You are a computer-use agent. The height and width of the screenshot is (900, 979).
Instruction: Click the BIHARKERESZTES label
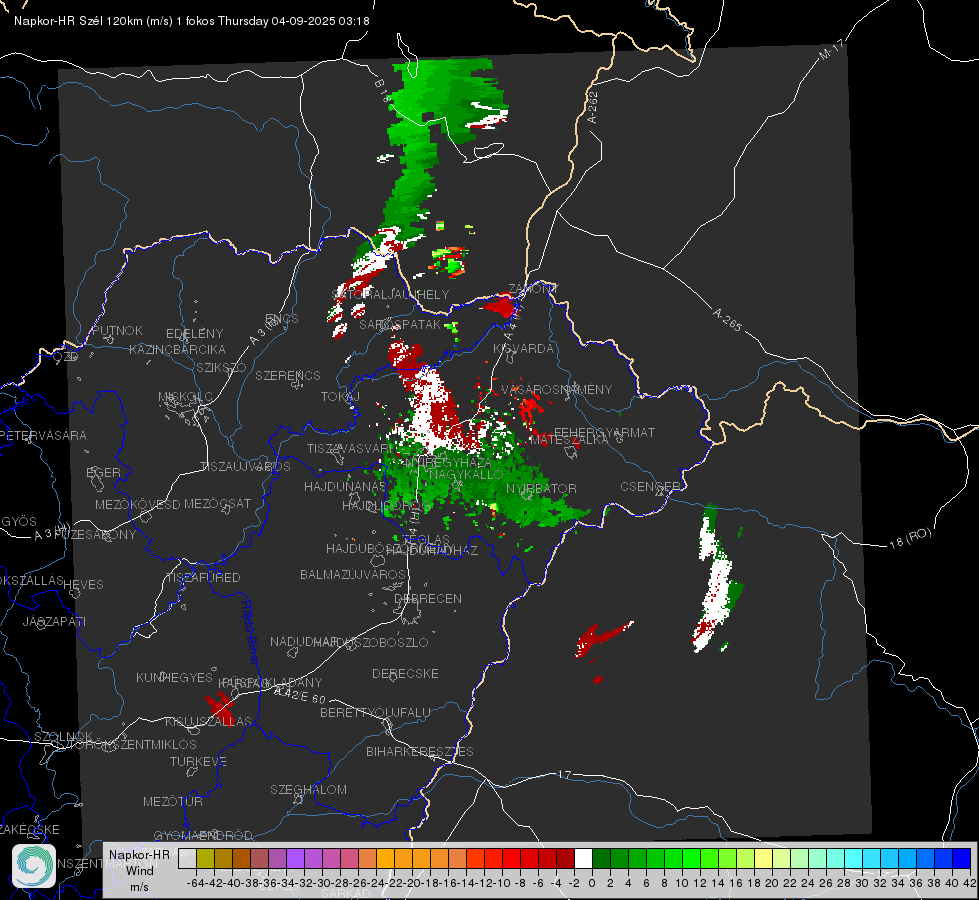pyautogui.click(x=420, y=751)
